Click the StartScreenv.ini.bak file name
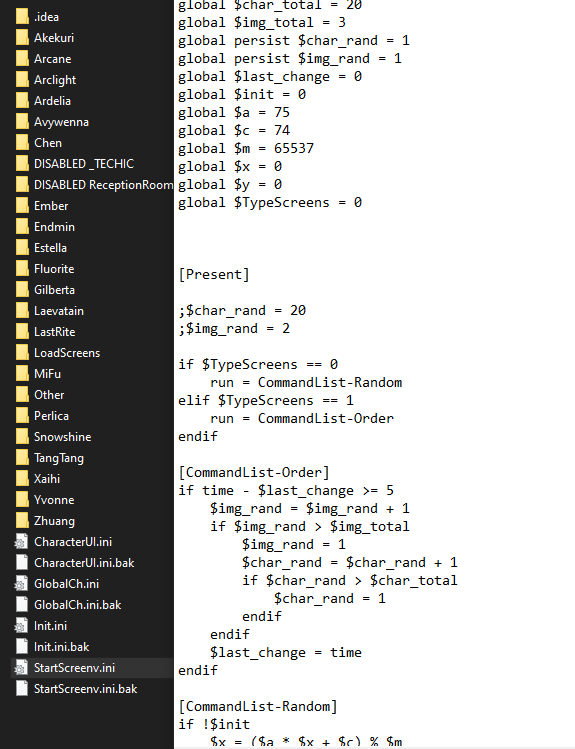The image size is (575, 749). 85,689
